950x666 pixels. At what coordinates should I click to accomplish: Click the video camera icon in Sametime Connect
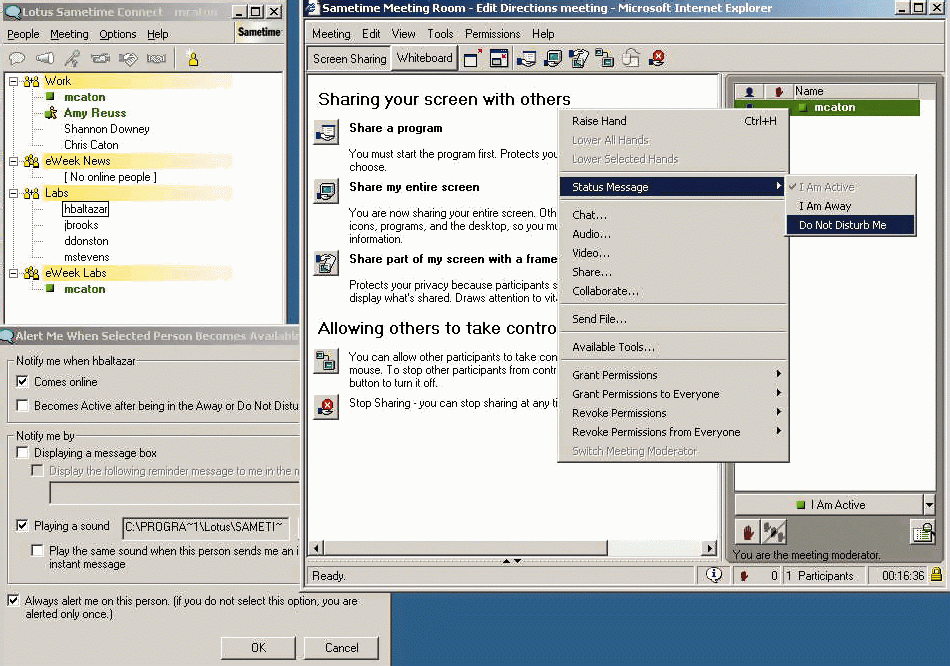pyautogui.click(x=101, y=59)
